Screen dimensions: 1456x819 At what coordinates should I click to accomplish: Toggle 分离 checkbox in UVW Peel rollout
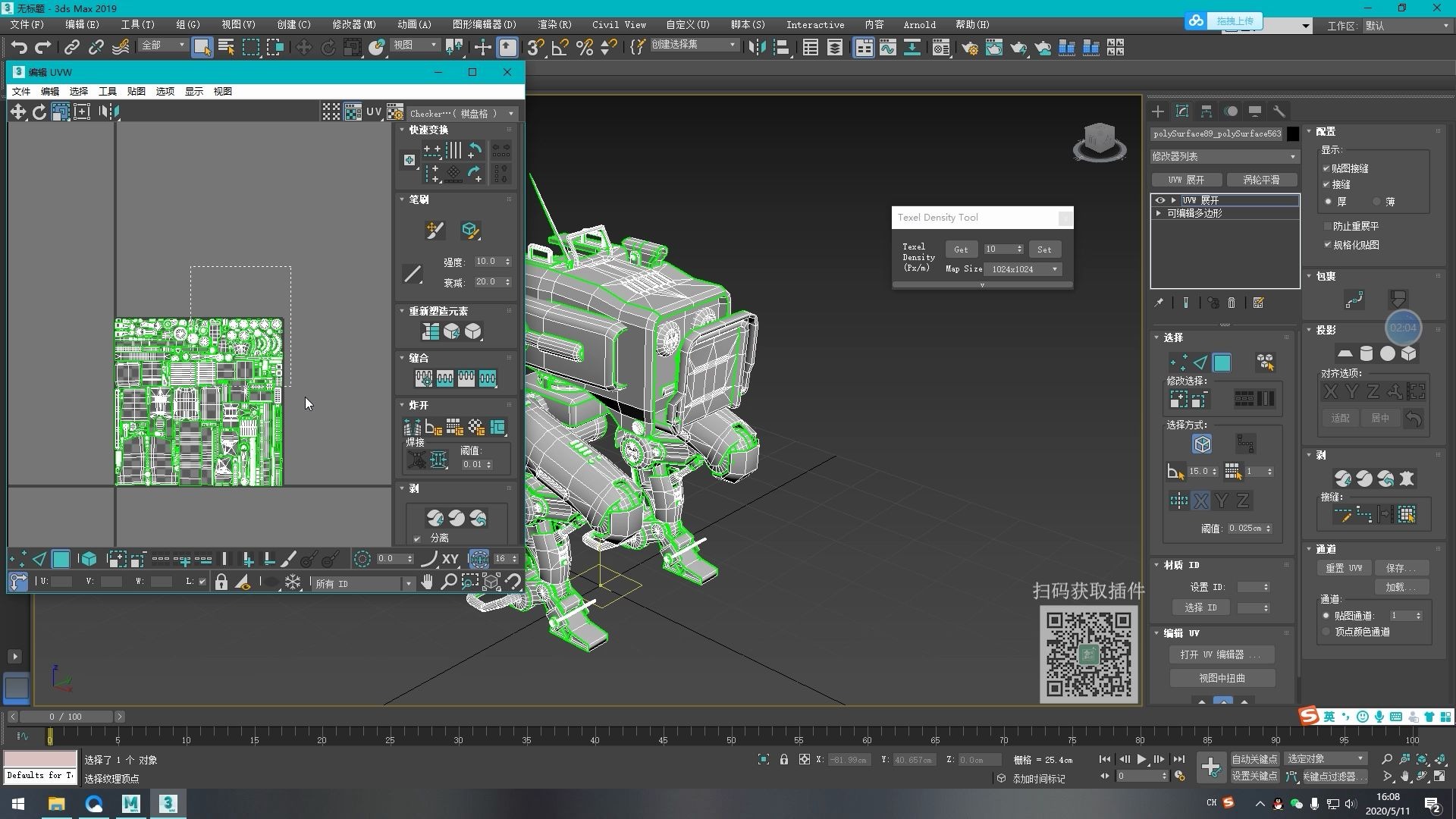[417, 538]
